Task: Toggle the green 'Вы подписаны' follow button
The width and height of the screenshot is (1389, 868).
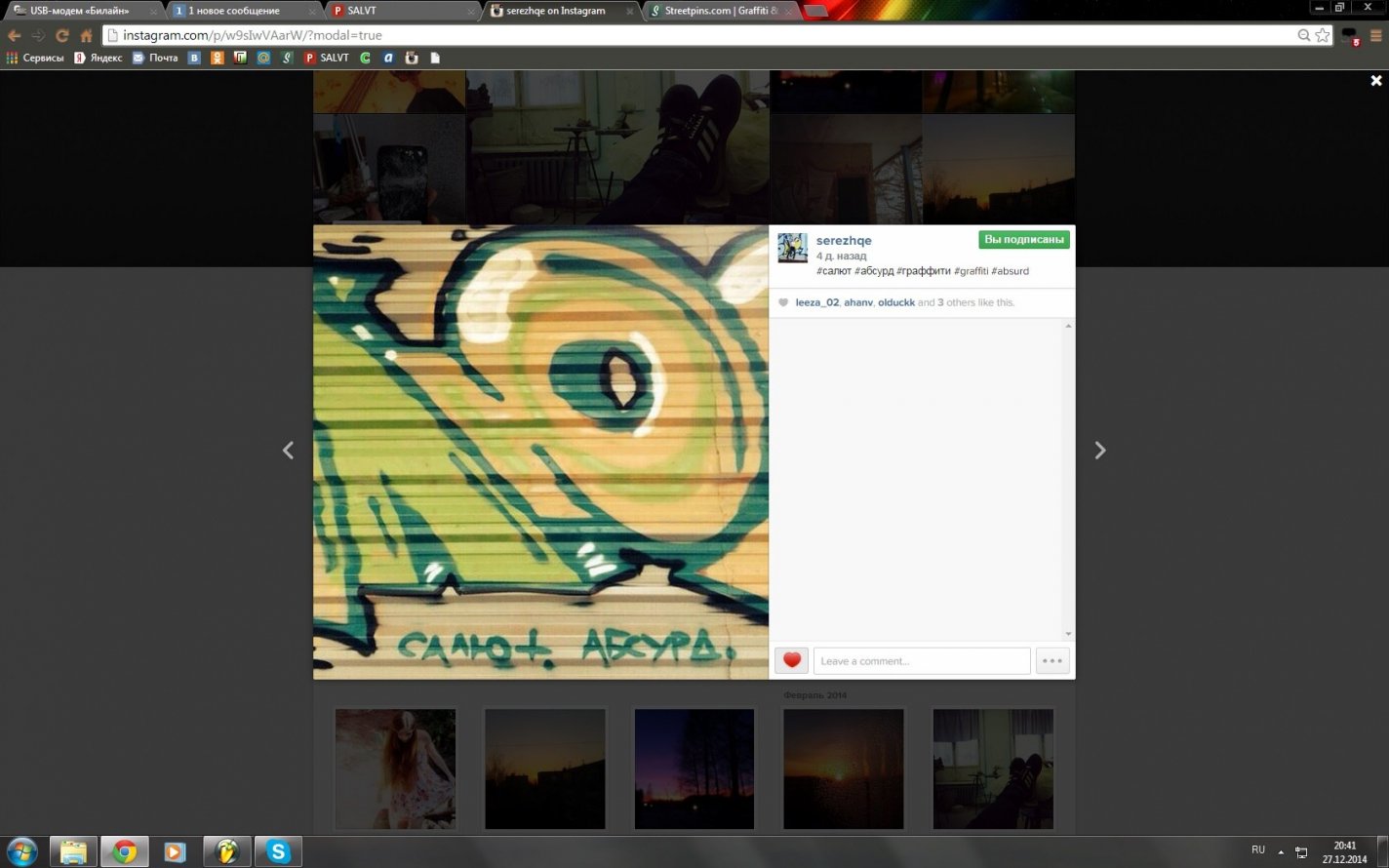Action: (1023, 240)
